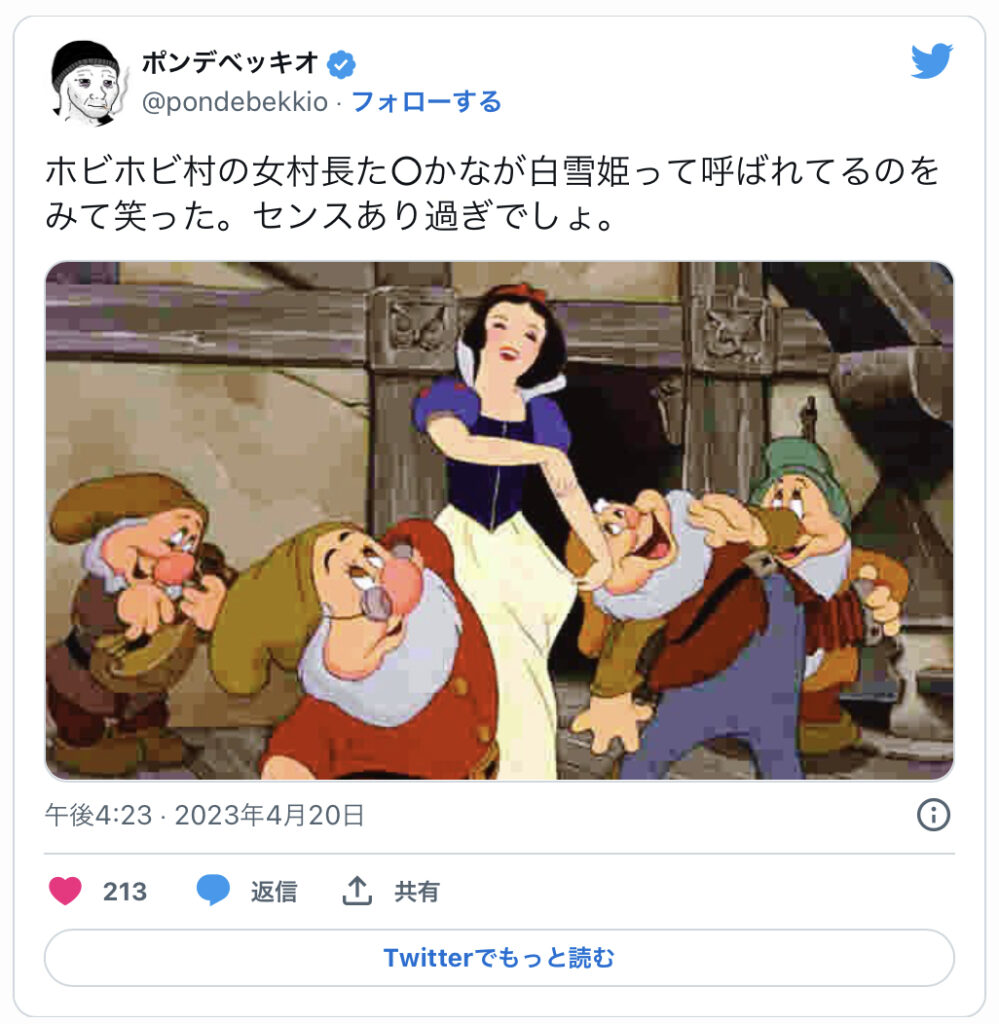Like the tweet with the heart icon
This screenshot has width=999, height=1024.
(65, 890)
